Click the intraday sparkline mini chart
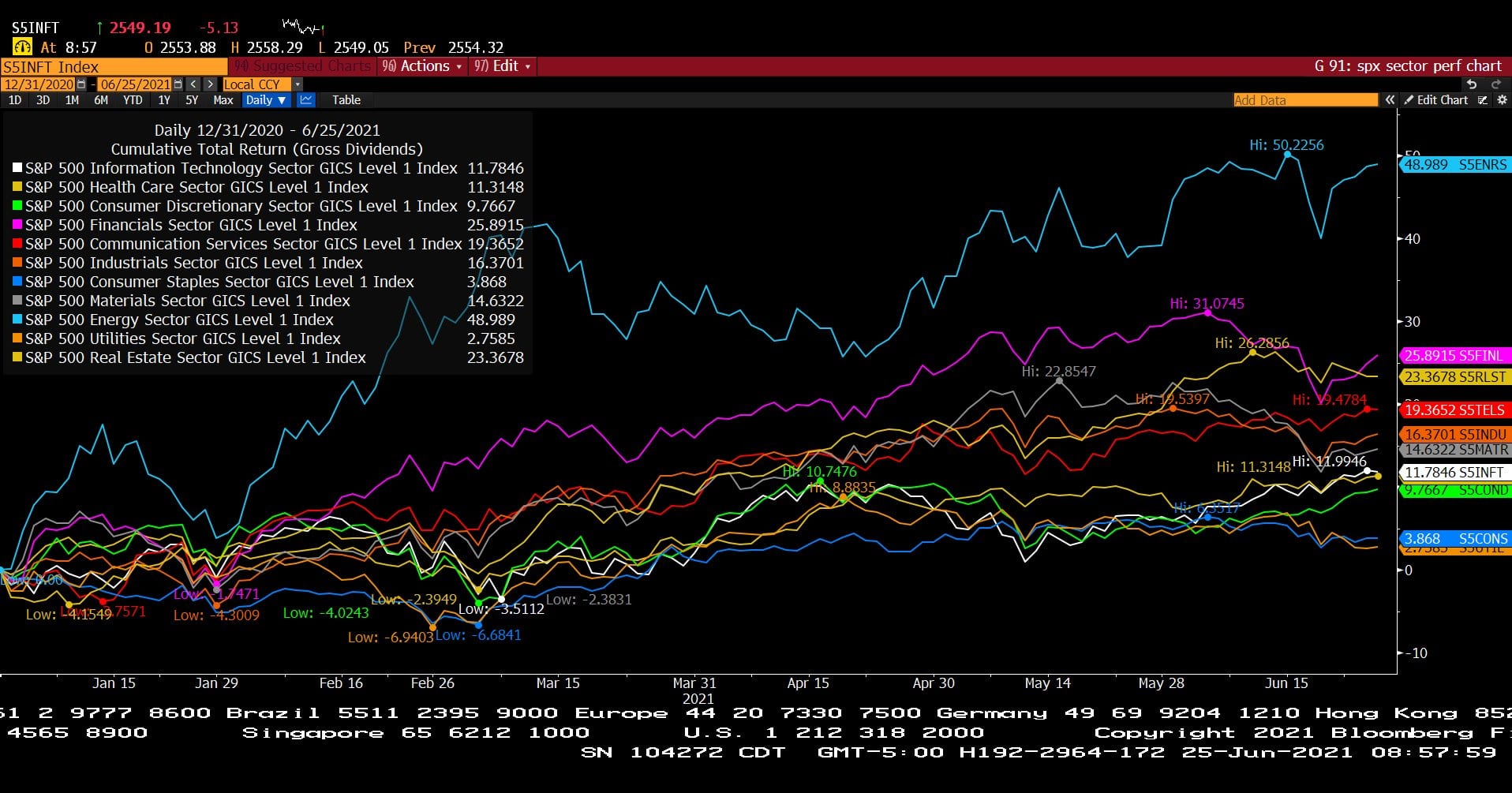The width and height of the screenshot is (1512, 793). tap(303, 28)
